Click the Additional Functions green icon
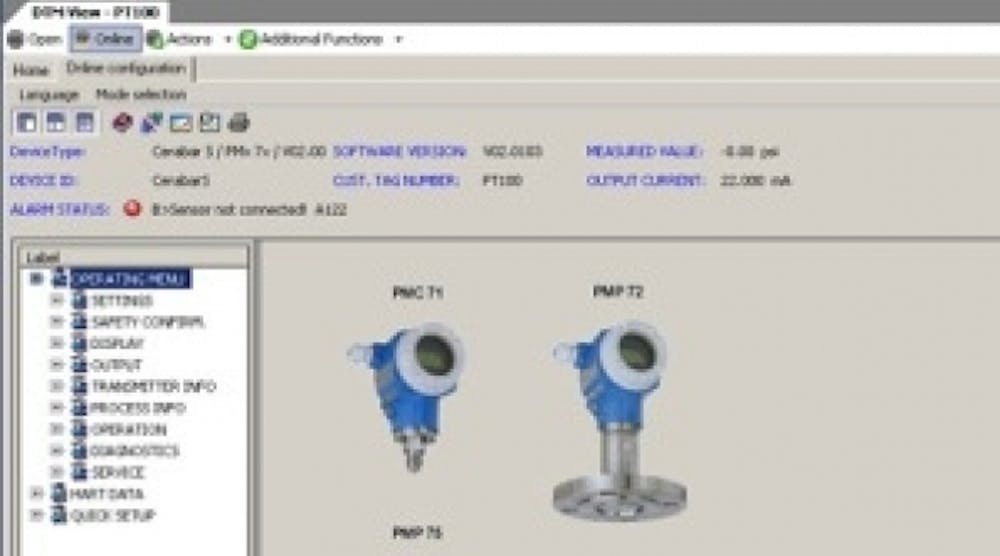 pos(248,40)
